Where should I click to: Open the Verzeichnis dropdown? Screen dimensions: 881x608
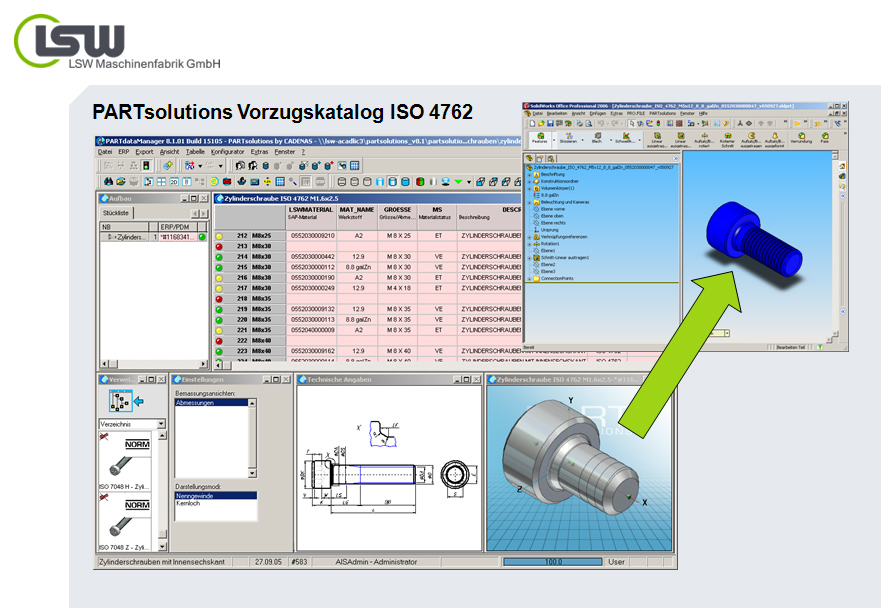tap(161, 424)
